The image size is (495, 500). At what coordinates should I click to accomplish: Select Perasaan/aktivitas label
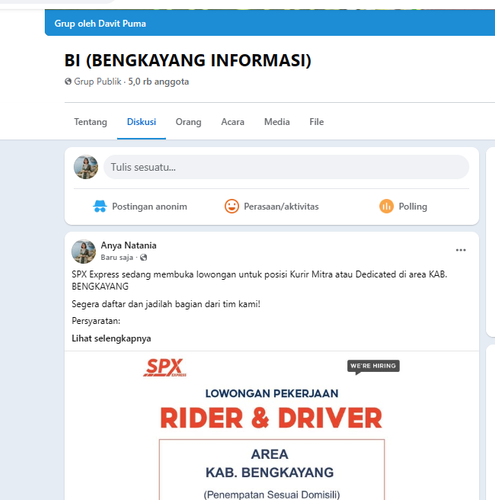coord(281,207)
